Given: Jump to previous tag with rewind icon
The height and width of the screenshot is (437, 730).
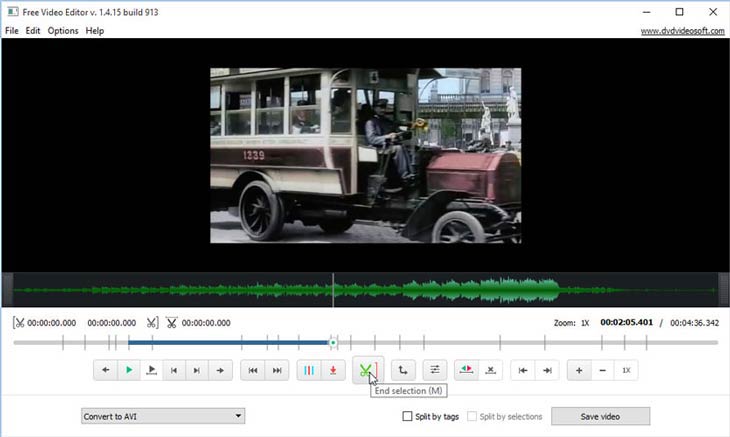Looking at the screenshot, I should coord(253,370).
